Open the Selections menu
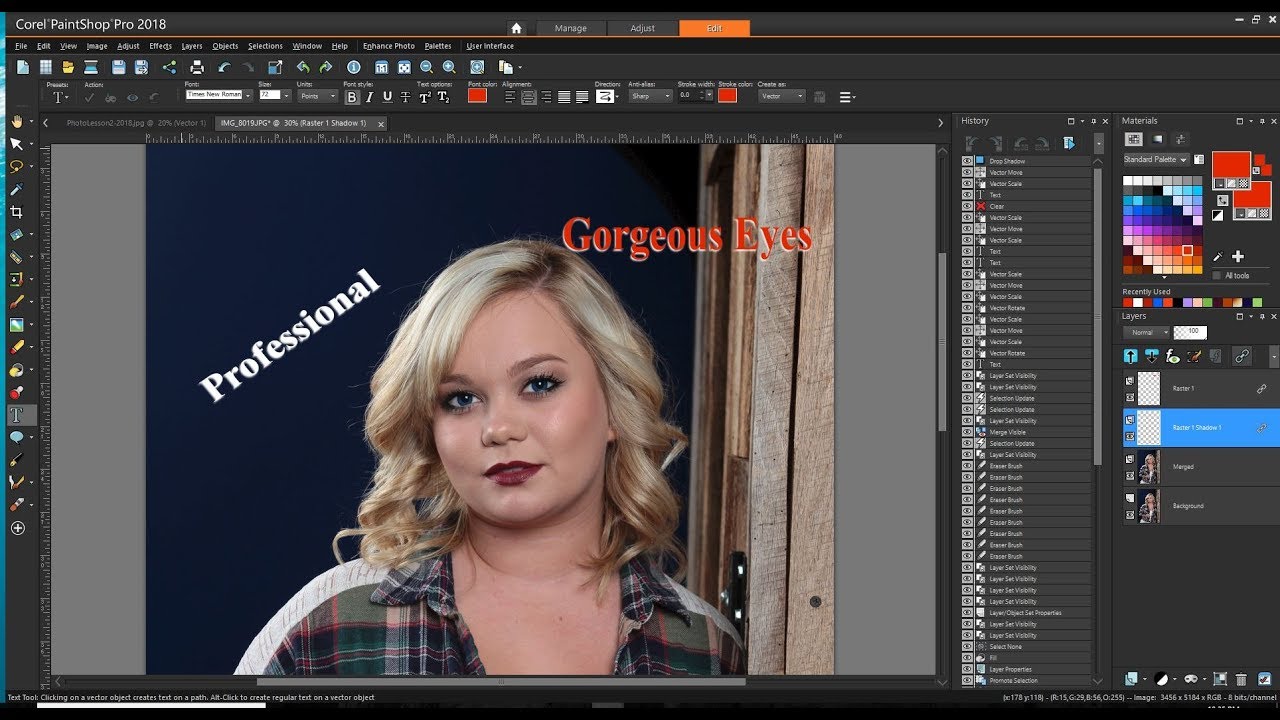This screenshot has height=720, width=1280. [265, 46]
